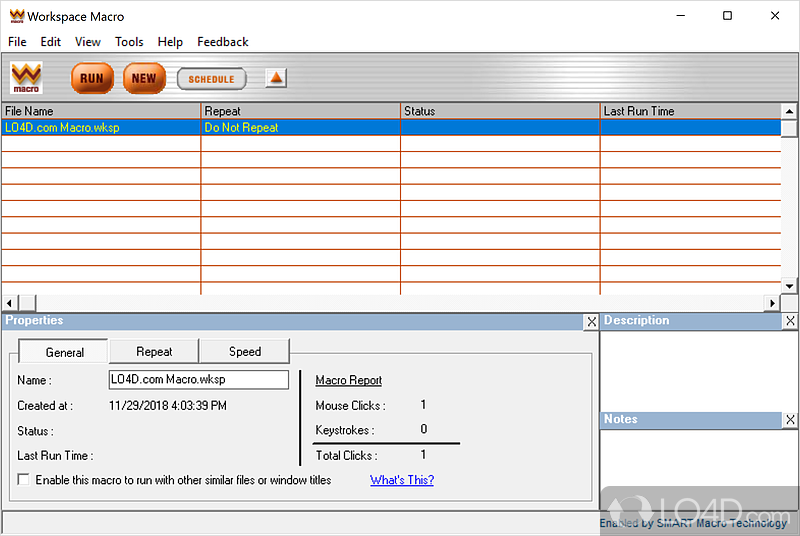This screenshot has width=800, height=536.
Task: Open the What's This? link
Action: (402, 480)
